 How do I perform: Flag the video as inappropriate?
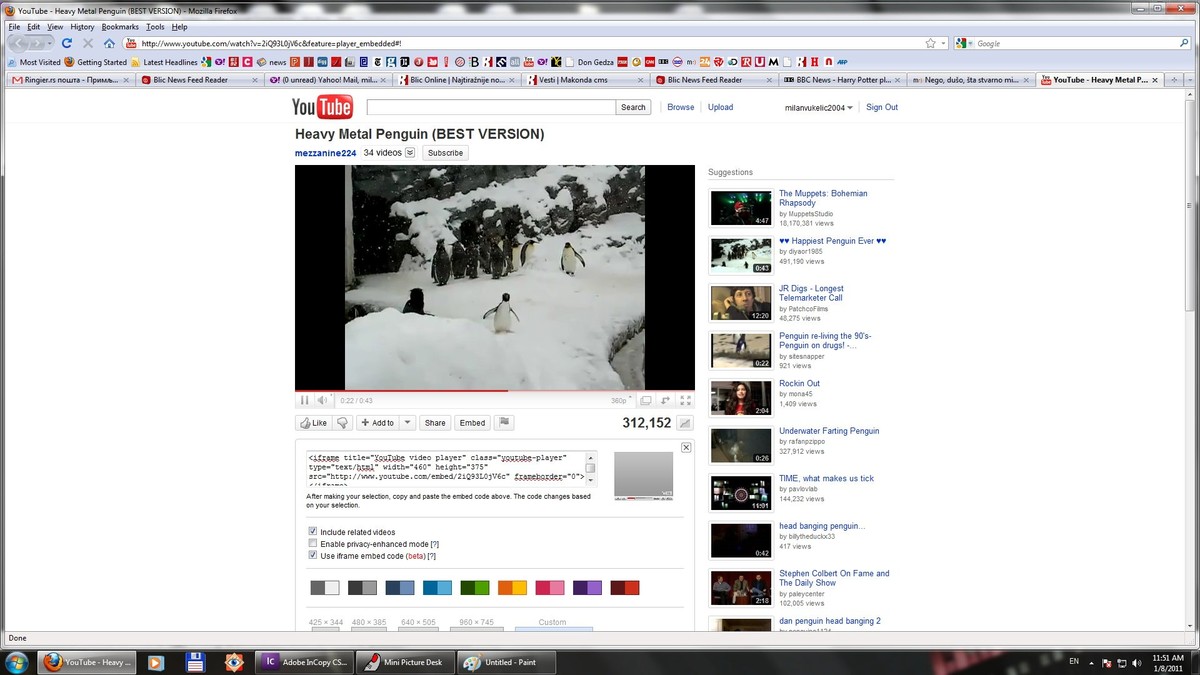point(504,422)
